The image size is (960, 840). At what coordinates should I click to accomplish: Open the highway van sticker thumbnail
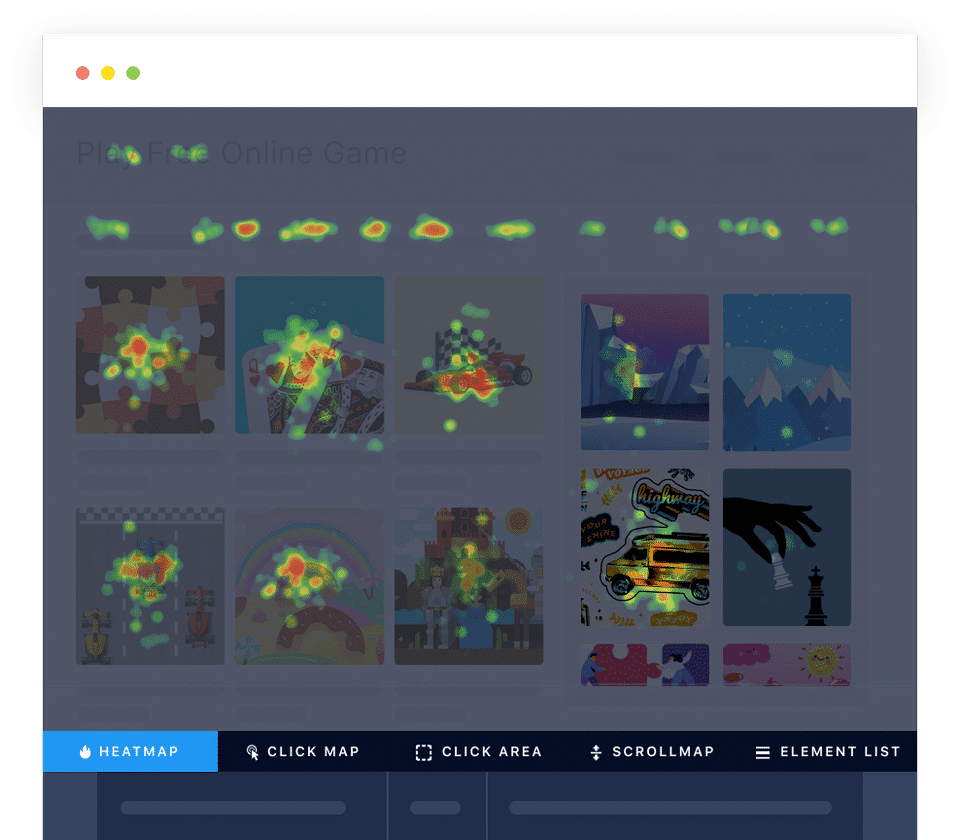[645, 547]
